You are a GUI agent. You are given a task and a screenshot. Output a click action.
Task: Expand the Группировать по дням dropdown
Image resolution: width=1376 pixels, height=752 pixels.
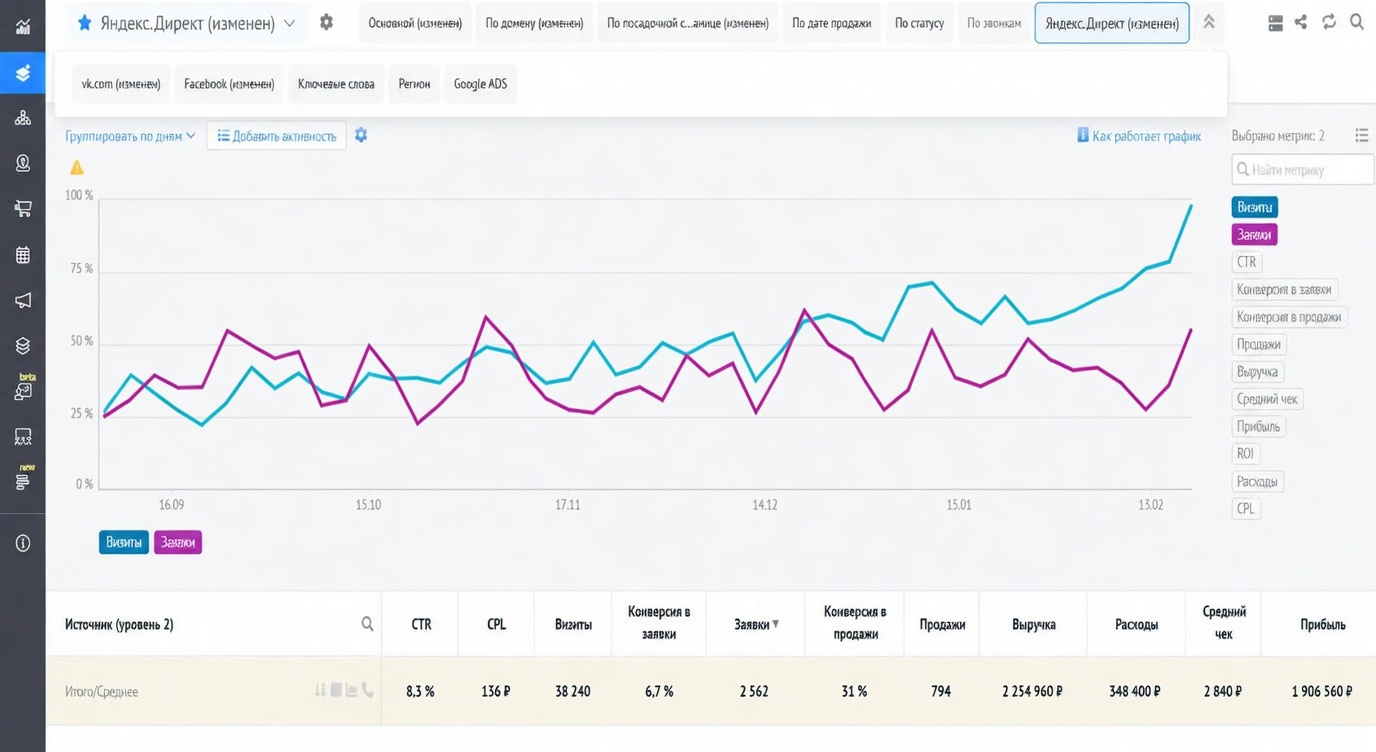[x=131, y=136]
